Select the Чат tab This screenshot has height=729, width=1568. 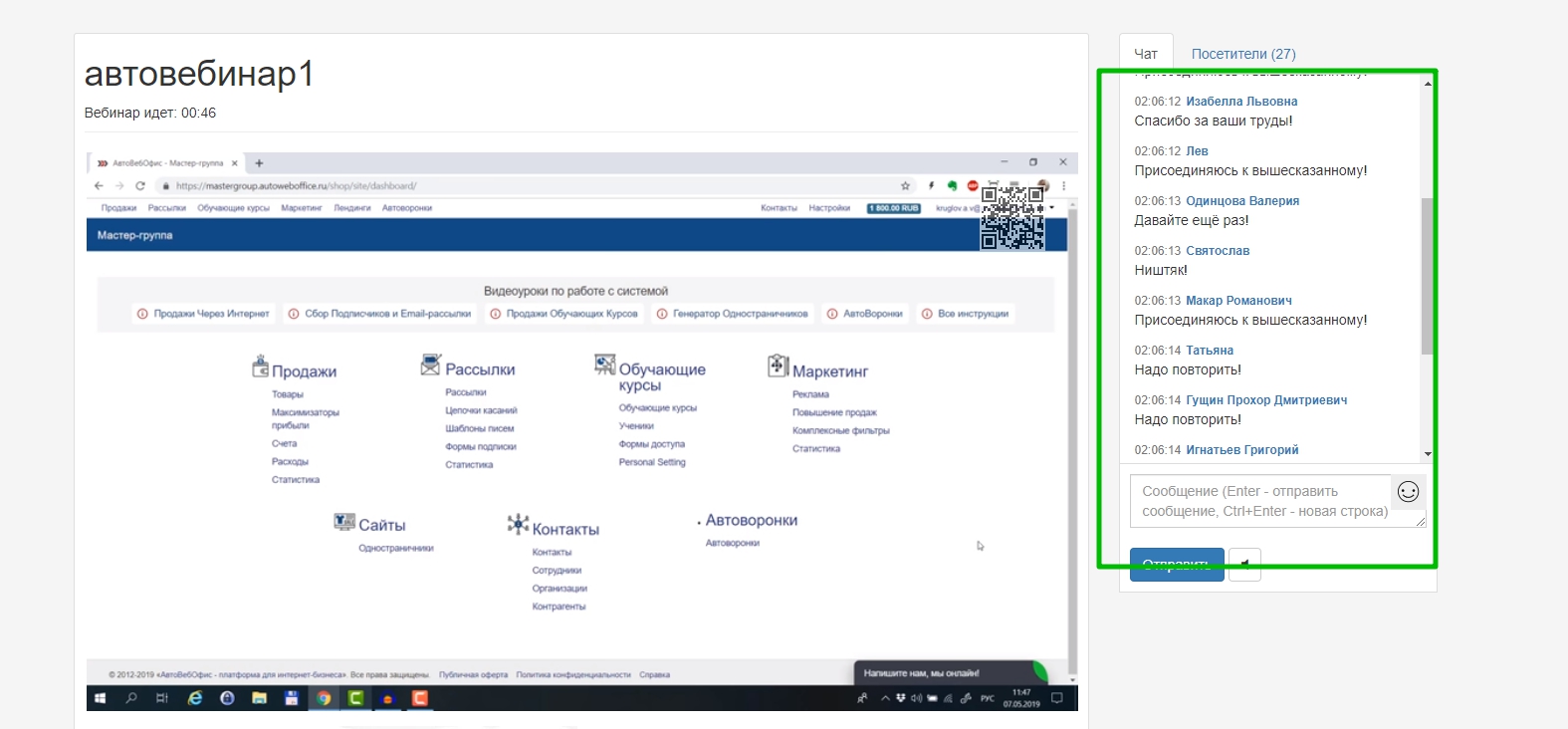[x=1146, y=54]
